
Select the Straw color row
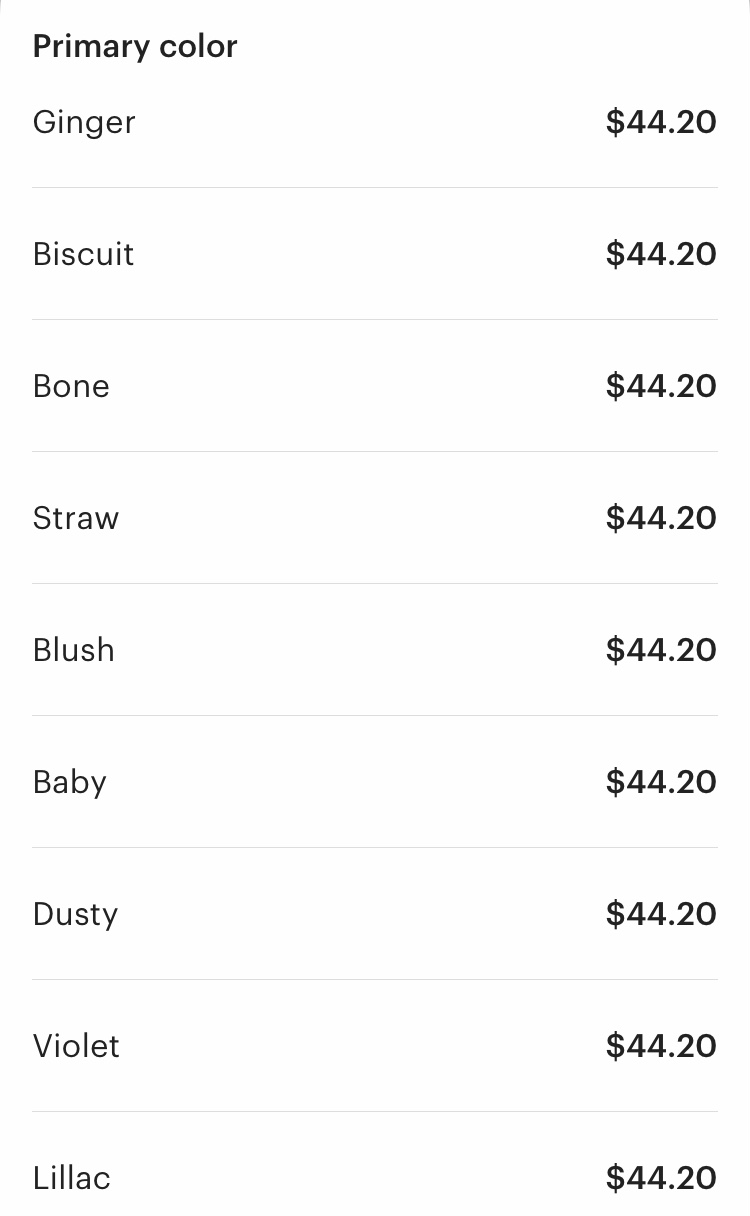coord(375,518)
